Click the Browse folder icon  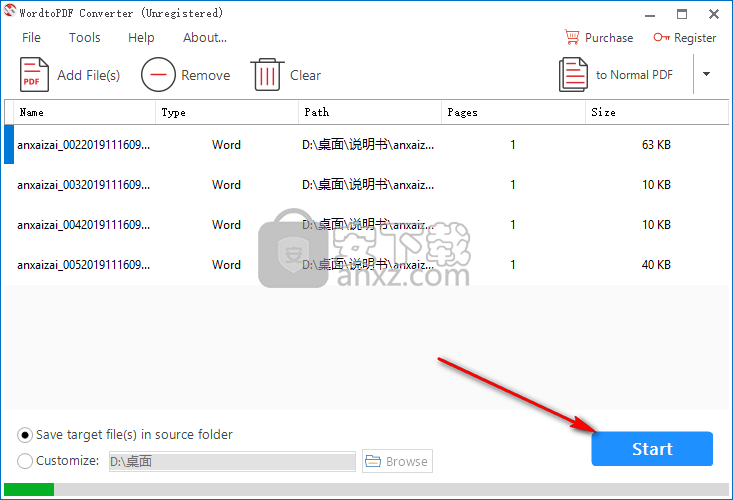tap(373, 461)
